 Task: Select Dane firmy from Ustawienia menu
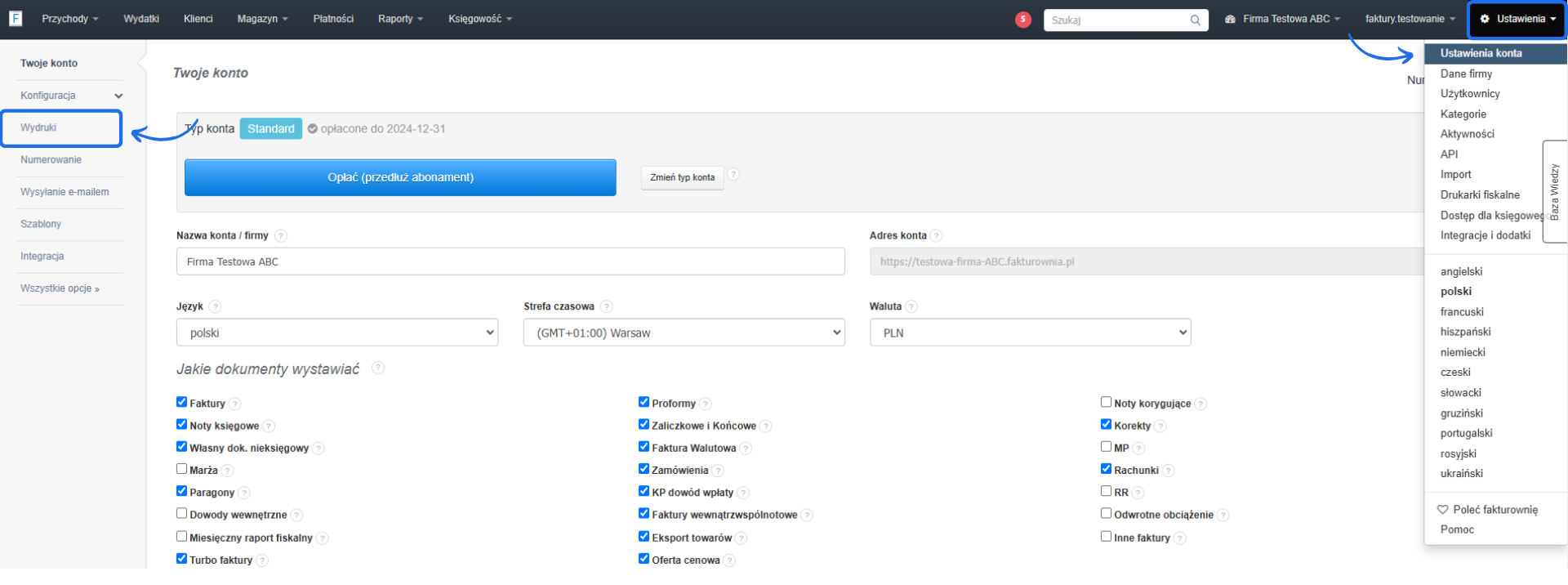1466,74
